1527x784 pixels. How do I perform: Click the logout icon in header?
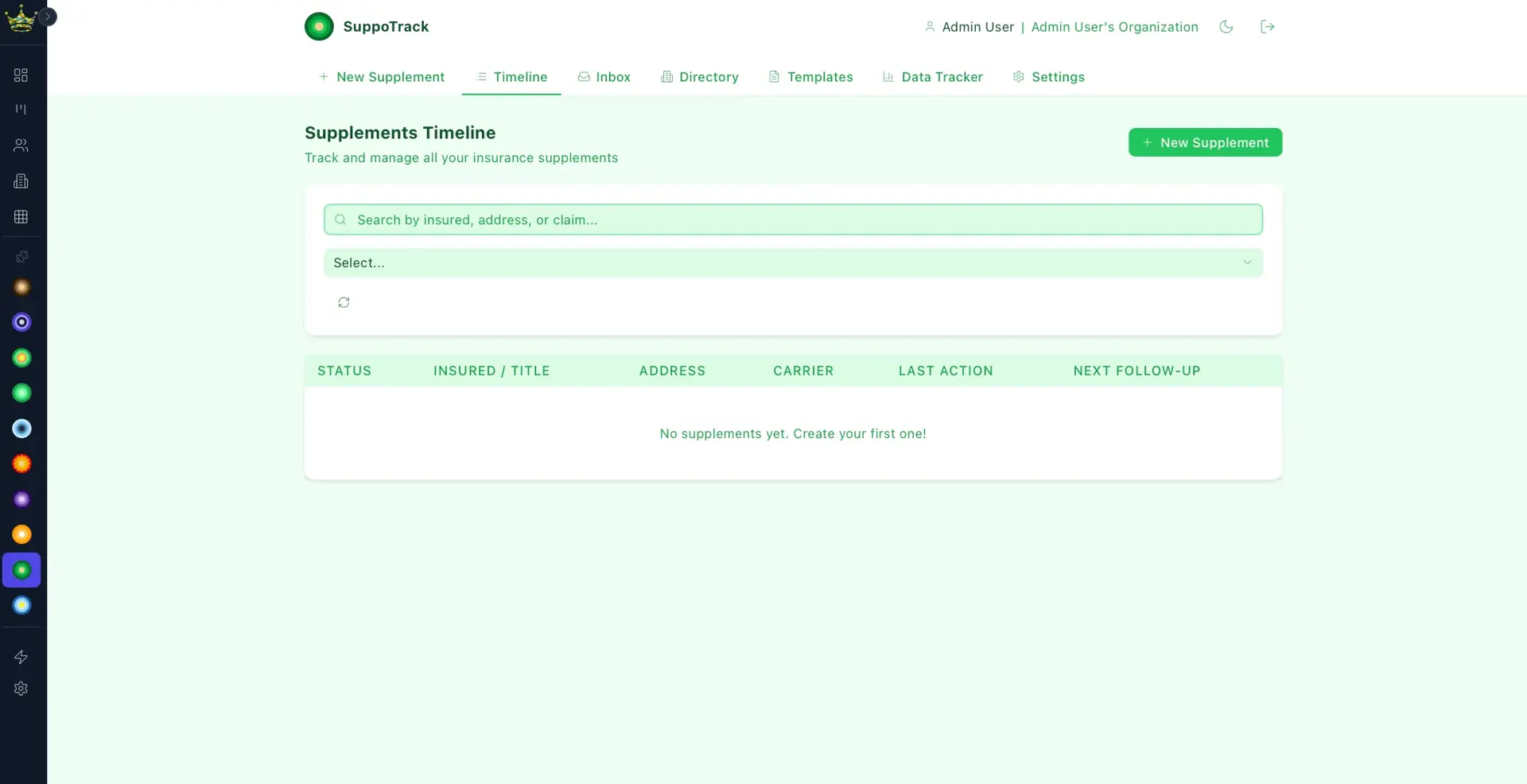1268,26
